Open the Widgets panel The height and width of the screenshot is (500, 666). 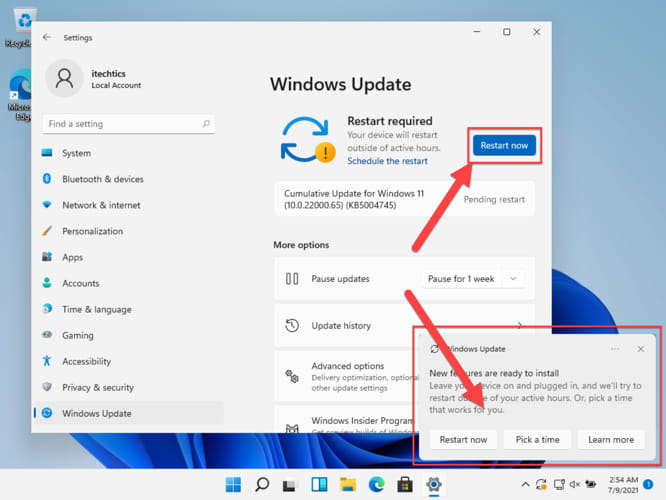319,484
